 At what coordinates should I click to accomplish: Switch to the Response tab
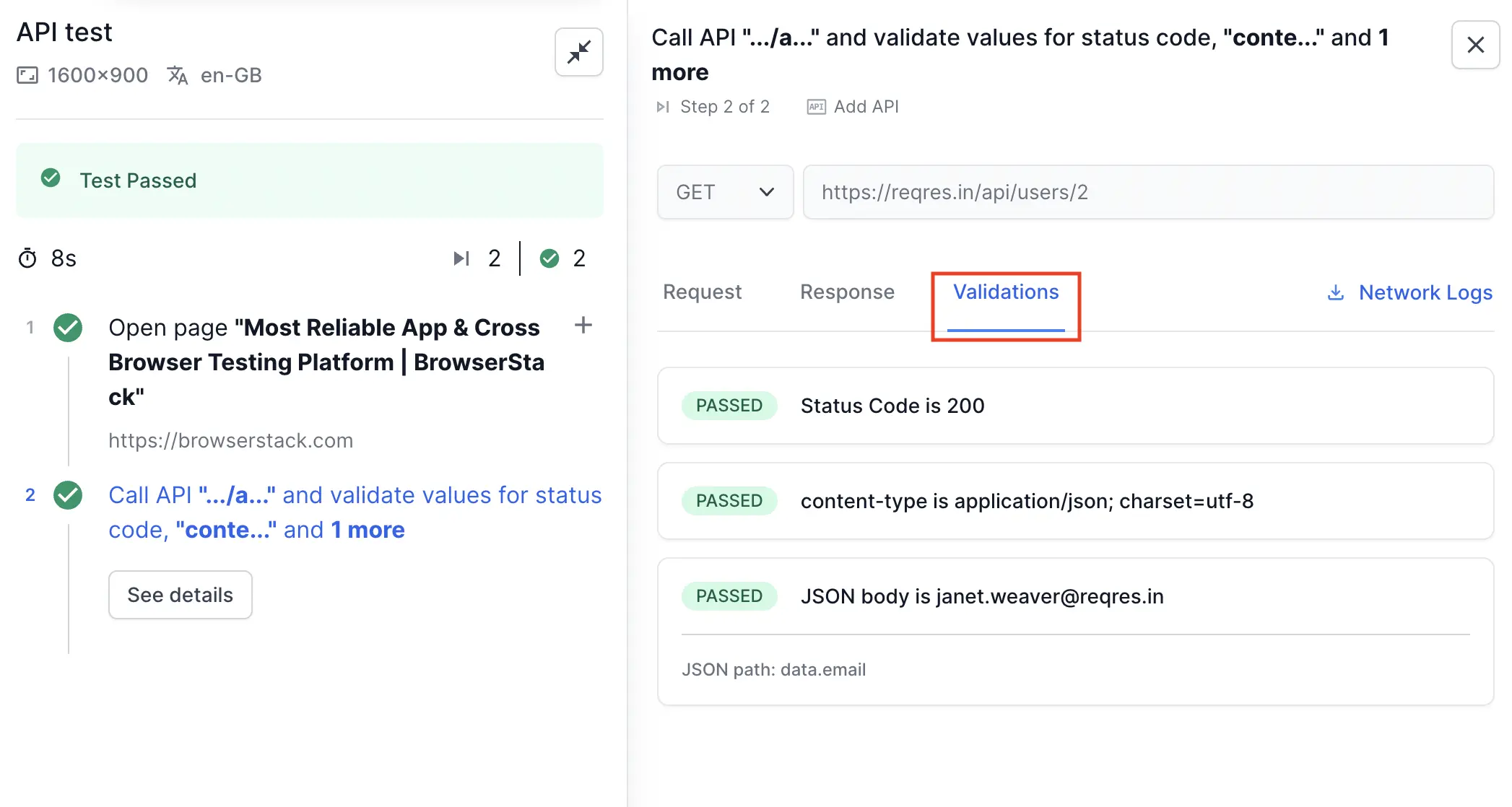coord(847,292)
